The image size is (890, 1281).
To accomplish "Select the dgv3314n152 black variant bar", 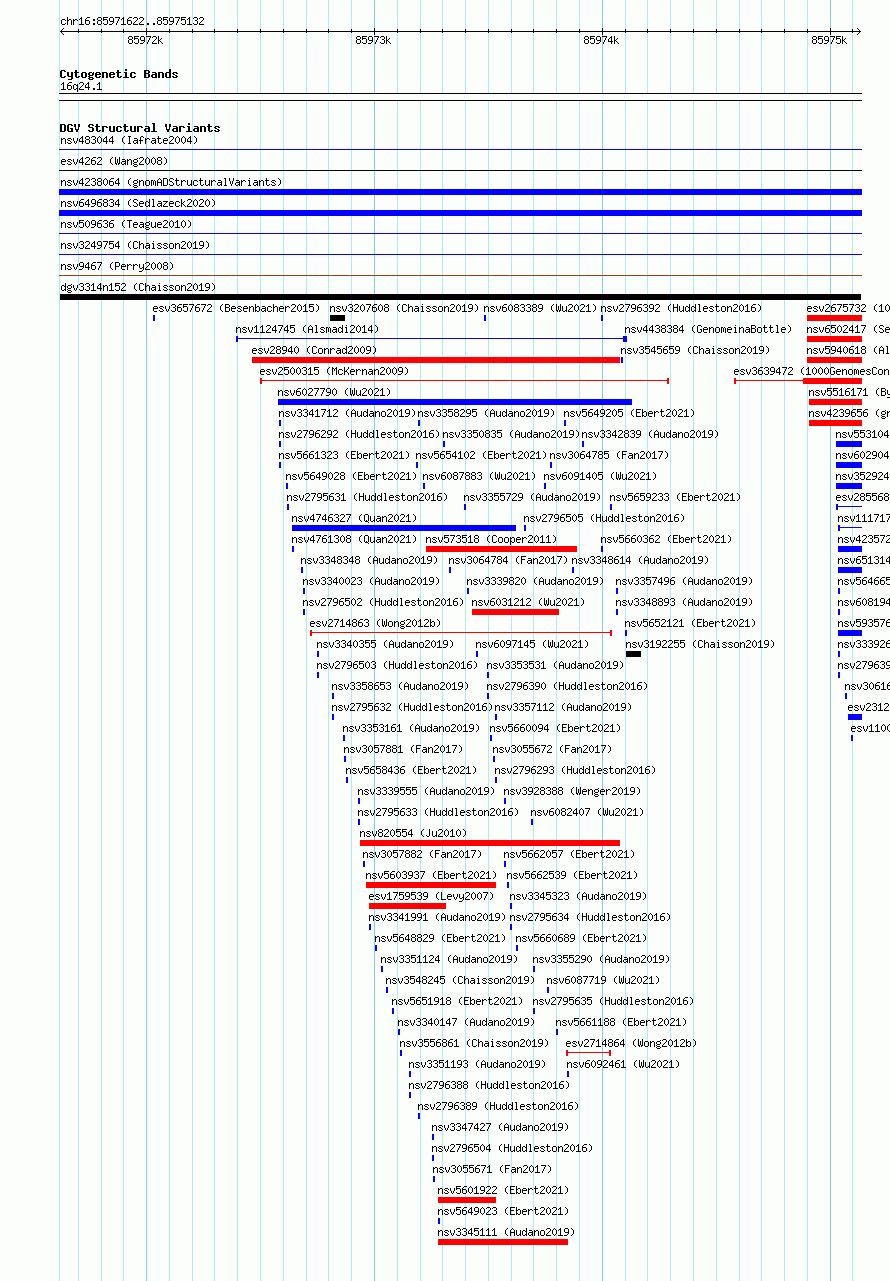I will 460,297.
